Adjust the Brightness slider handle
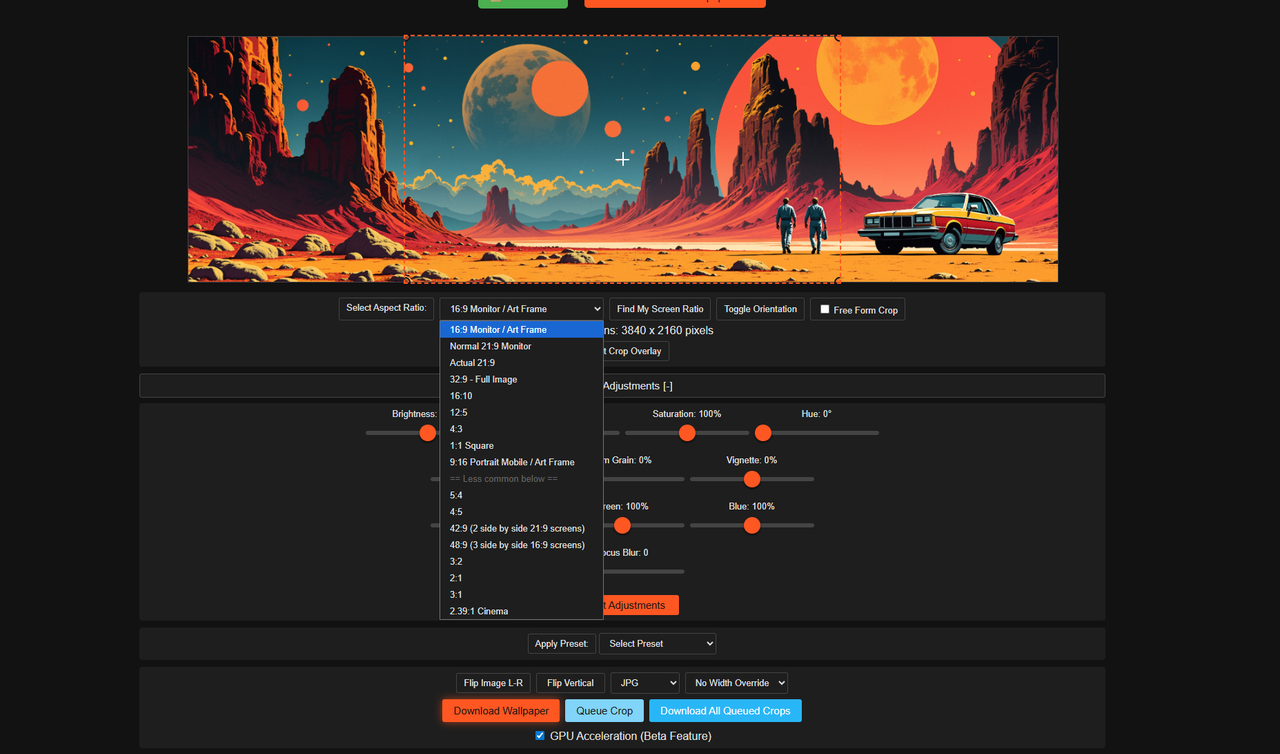1280x754 pixels. point(428,433)
